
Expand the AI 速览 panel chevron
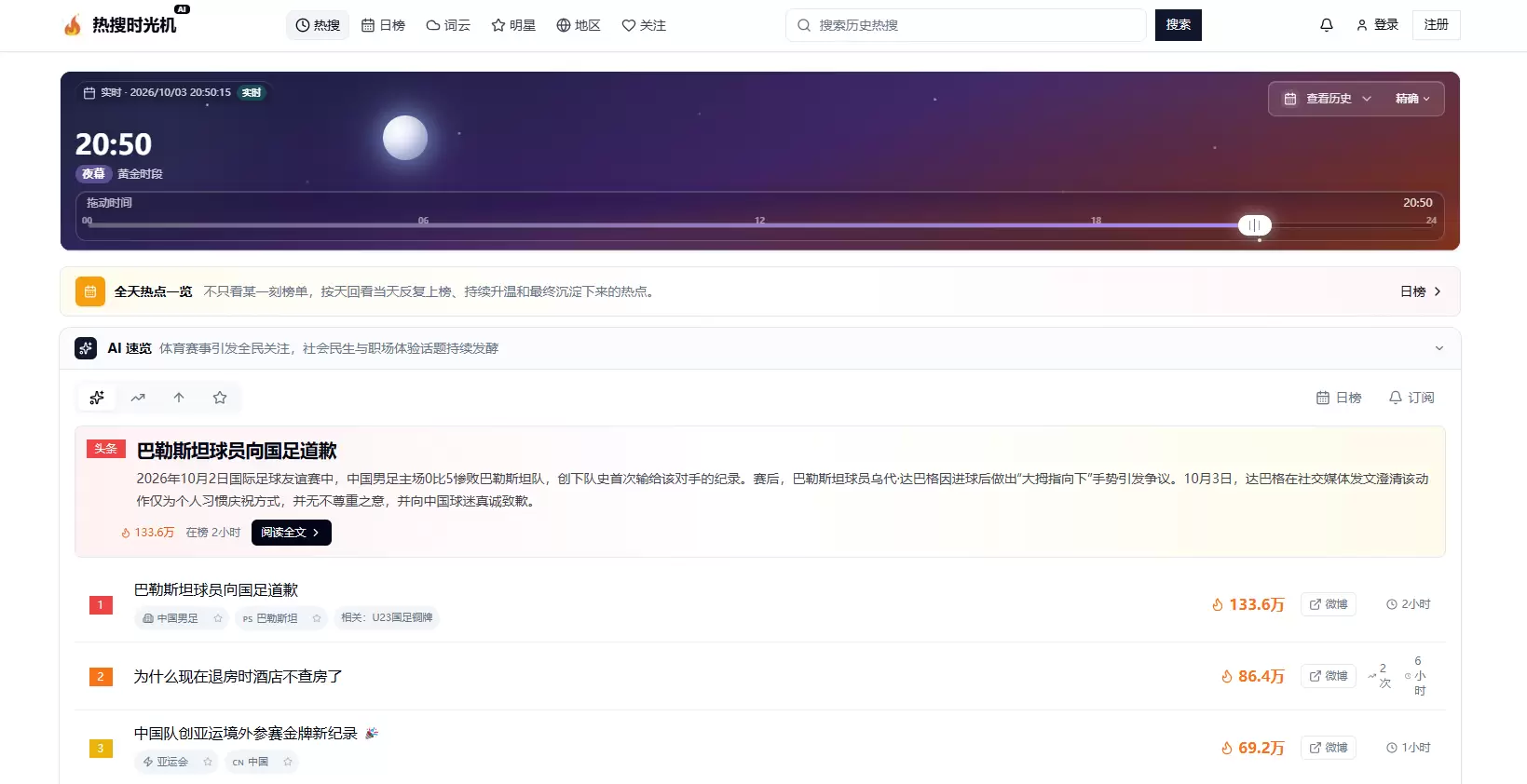pyautogui.click(x=1439, y=348)
